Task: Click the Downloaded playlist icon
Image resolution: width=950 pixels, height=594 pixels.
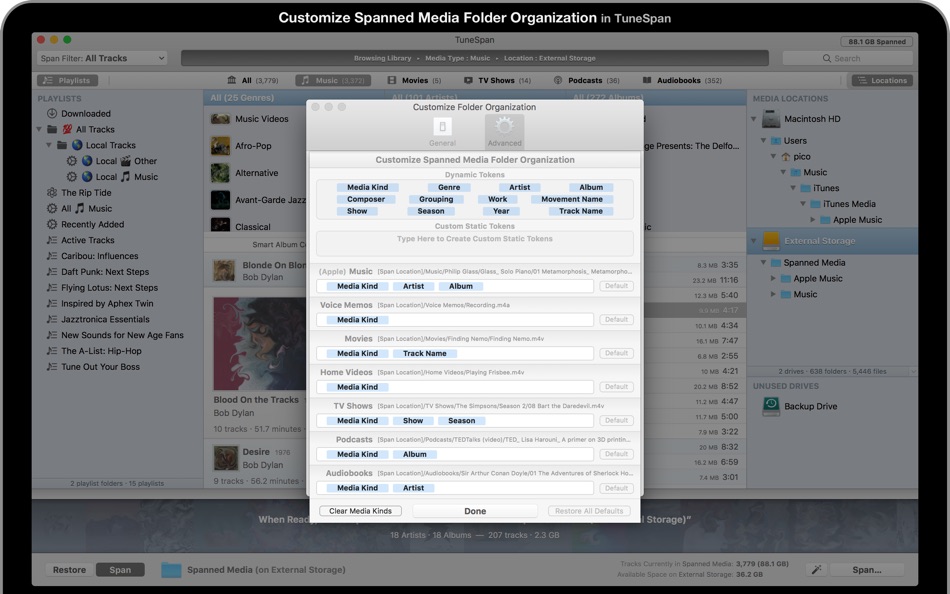Action: coord(52,114)
